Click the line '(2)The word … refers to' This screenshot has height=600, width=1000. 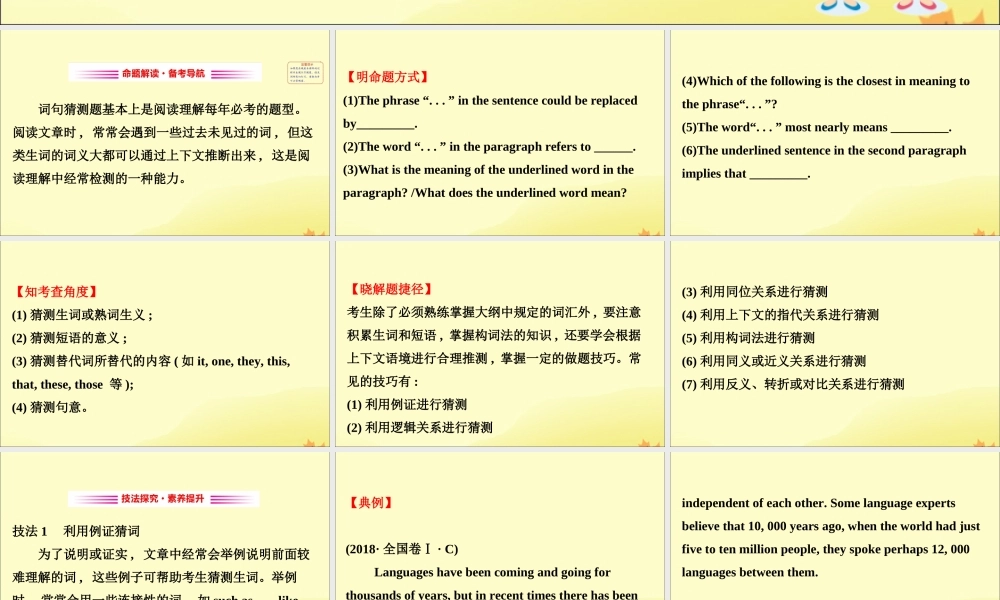click(489, 147)
